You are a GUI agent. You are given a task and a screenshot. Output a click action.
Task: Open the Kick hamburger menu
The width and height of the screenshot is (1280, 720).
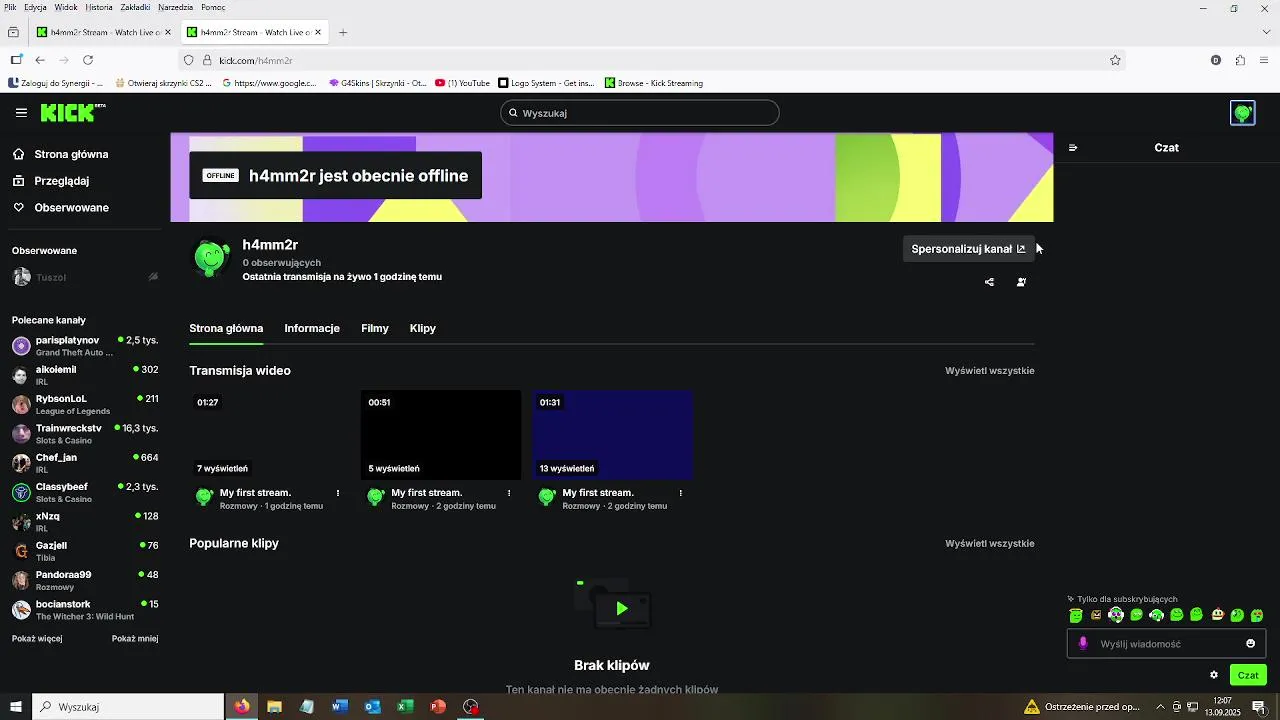click(x=21, y=113)
